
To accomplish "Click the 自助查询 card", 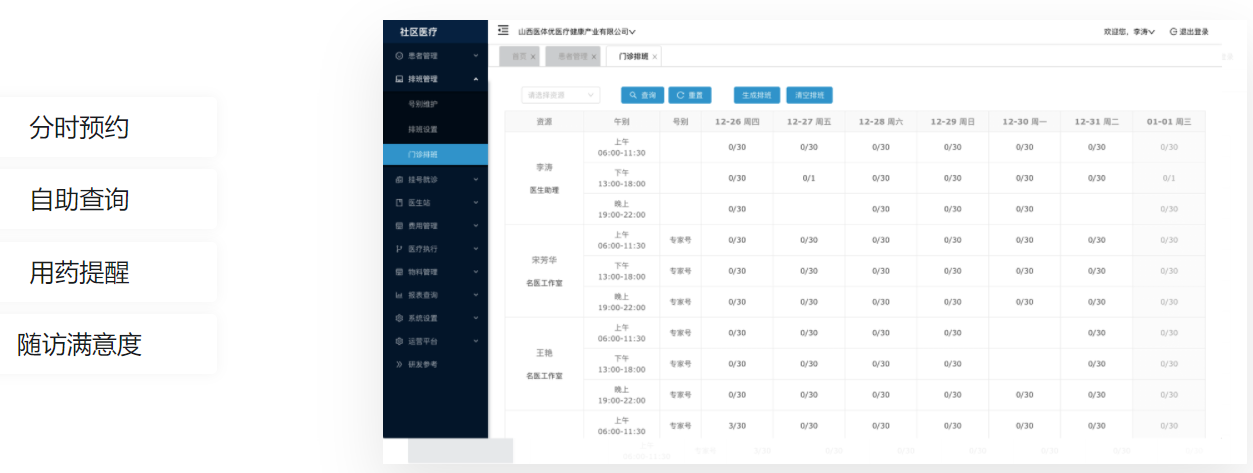I will 108,199.
